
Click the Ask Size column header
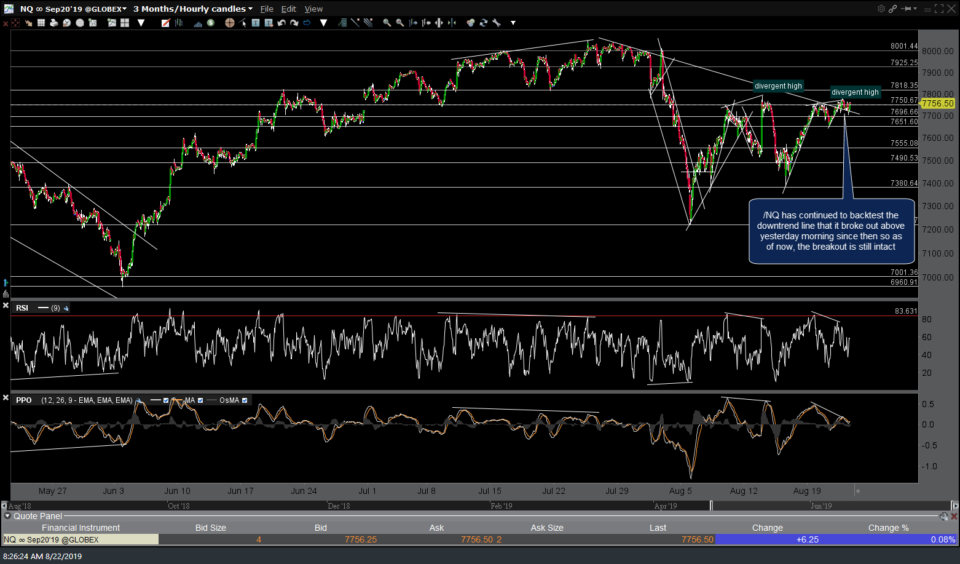(547, 528)
